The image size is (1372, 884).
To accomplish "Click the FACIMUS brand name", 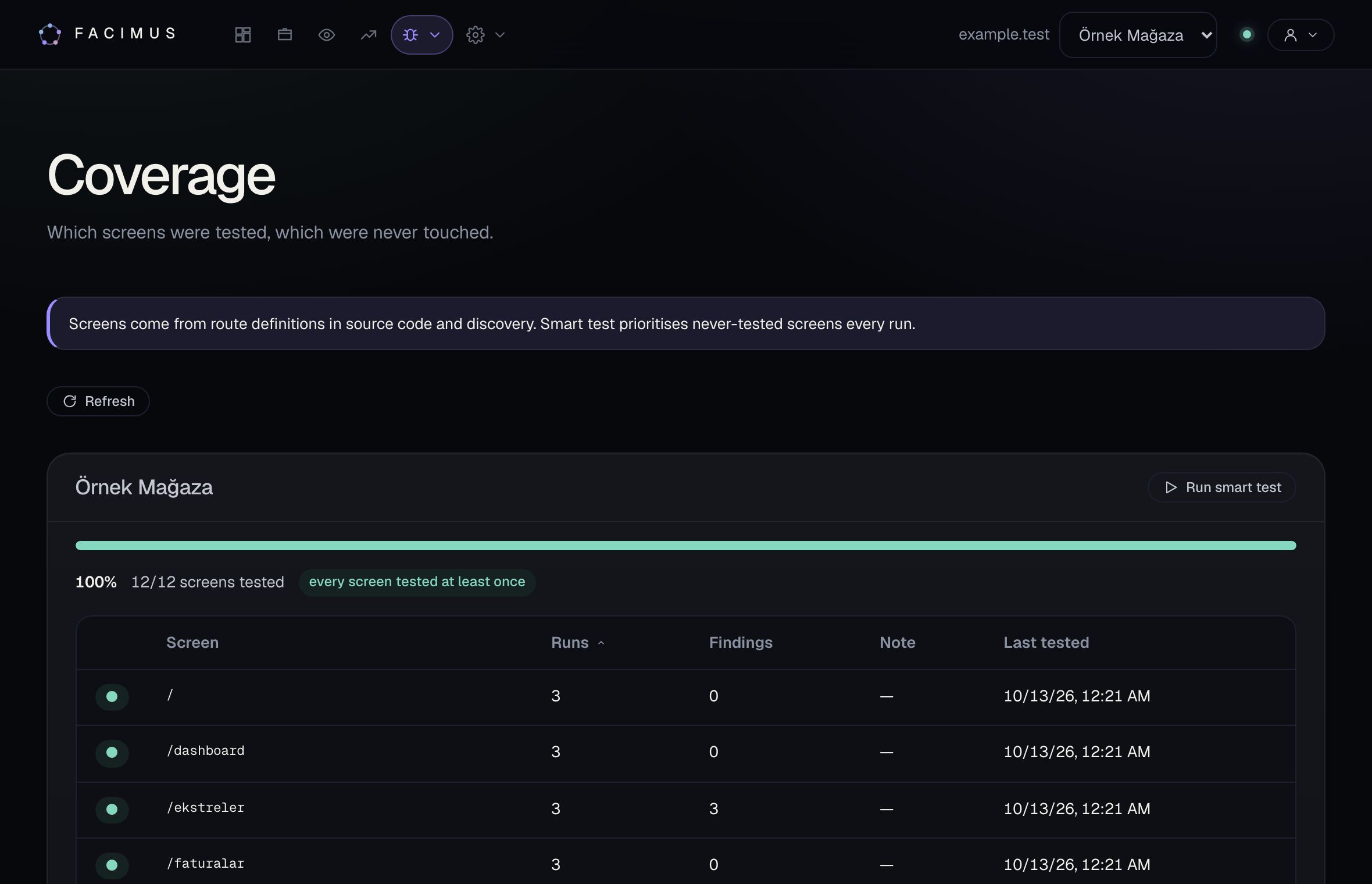I will 126,34.
